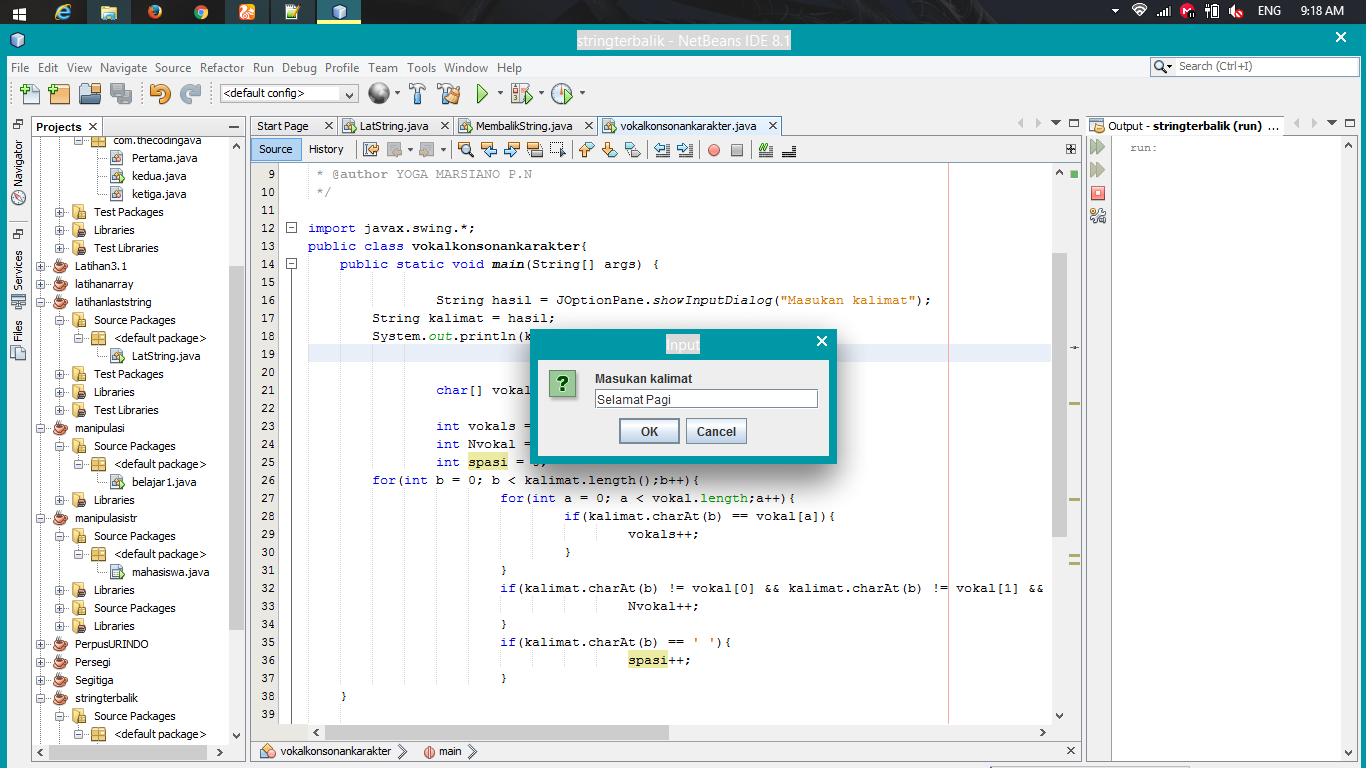Click the Rerun icon in Output panel
Screen dimensions: 1366x768
[x=1098, y=147]
